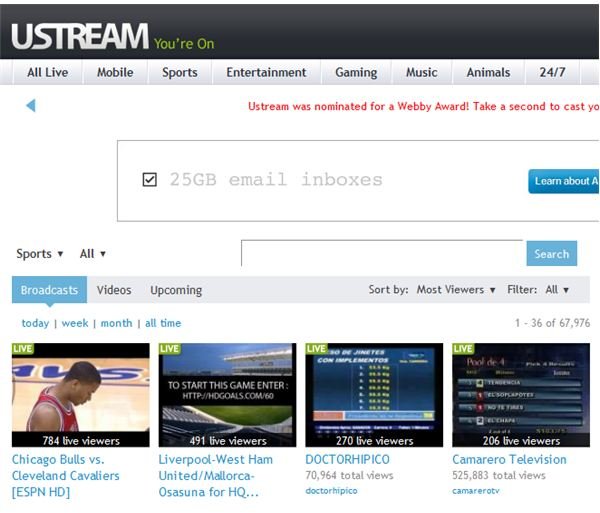Click the LIVE badge on Camarero thumbnail

pyautogui.click(x=463, y=349)
